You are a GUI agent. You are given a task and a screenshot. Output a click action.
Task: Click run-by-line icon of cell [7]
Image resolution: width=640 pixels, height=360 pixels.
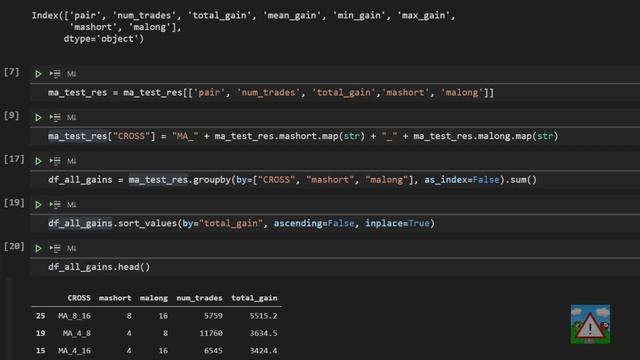[x=55, y=74]
